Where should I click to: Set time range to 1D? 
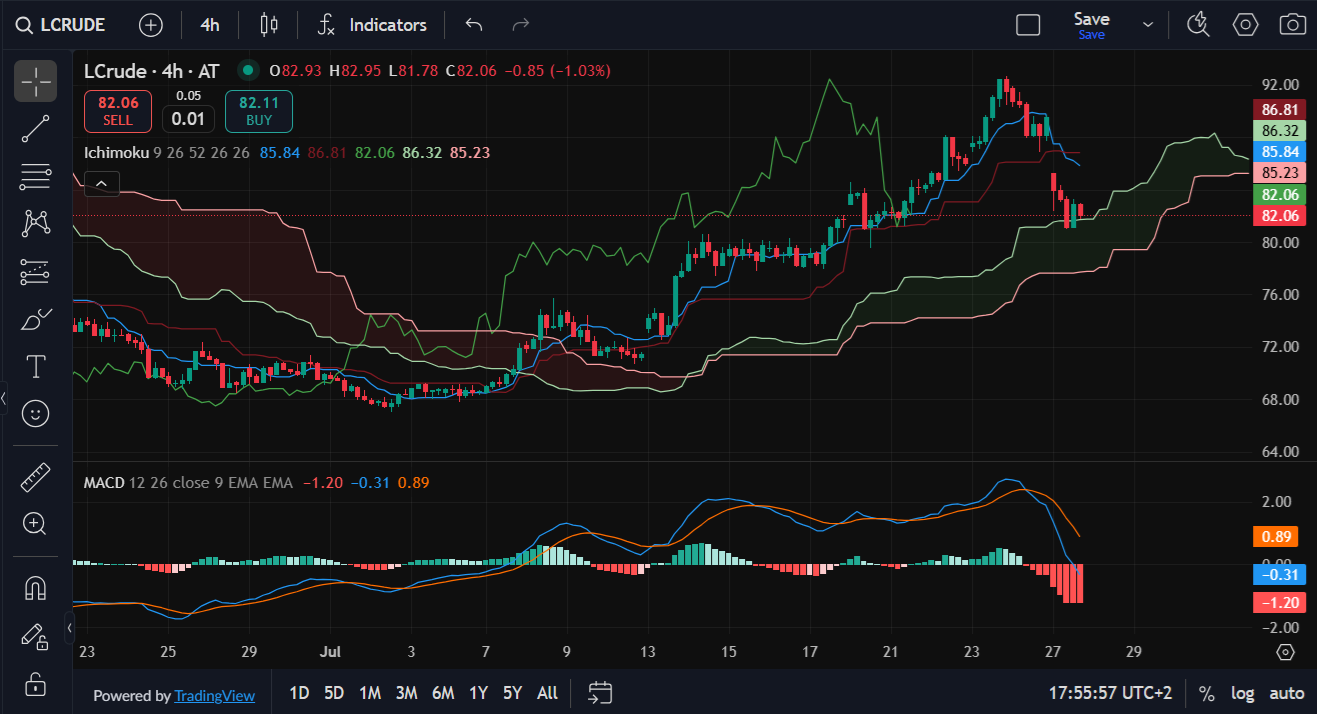299,693
